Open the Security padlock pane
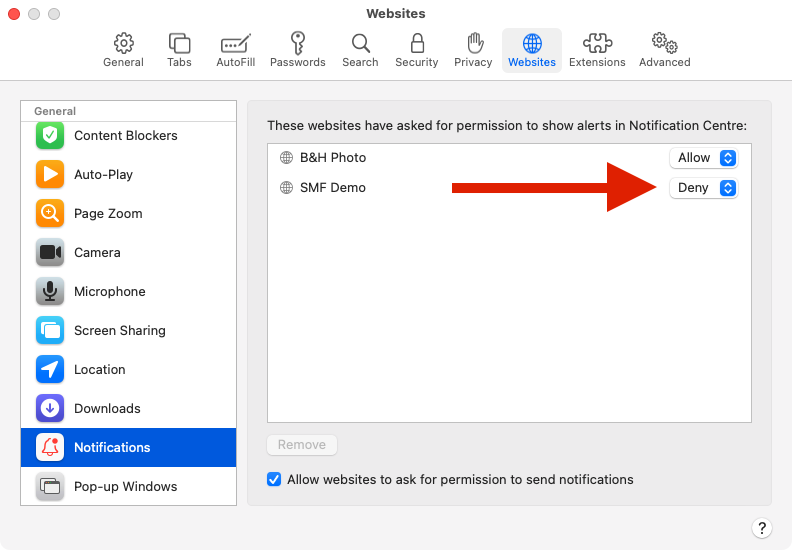Viewport: 792px width, 550px height. pos(416,50)
